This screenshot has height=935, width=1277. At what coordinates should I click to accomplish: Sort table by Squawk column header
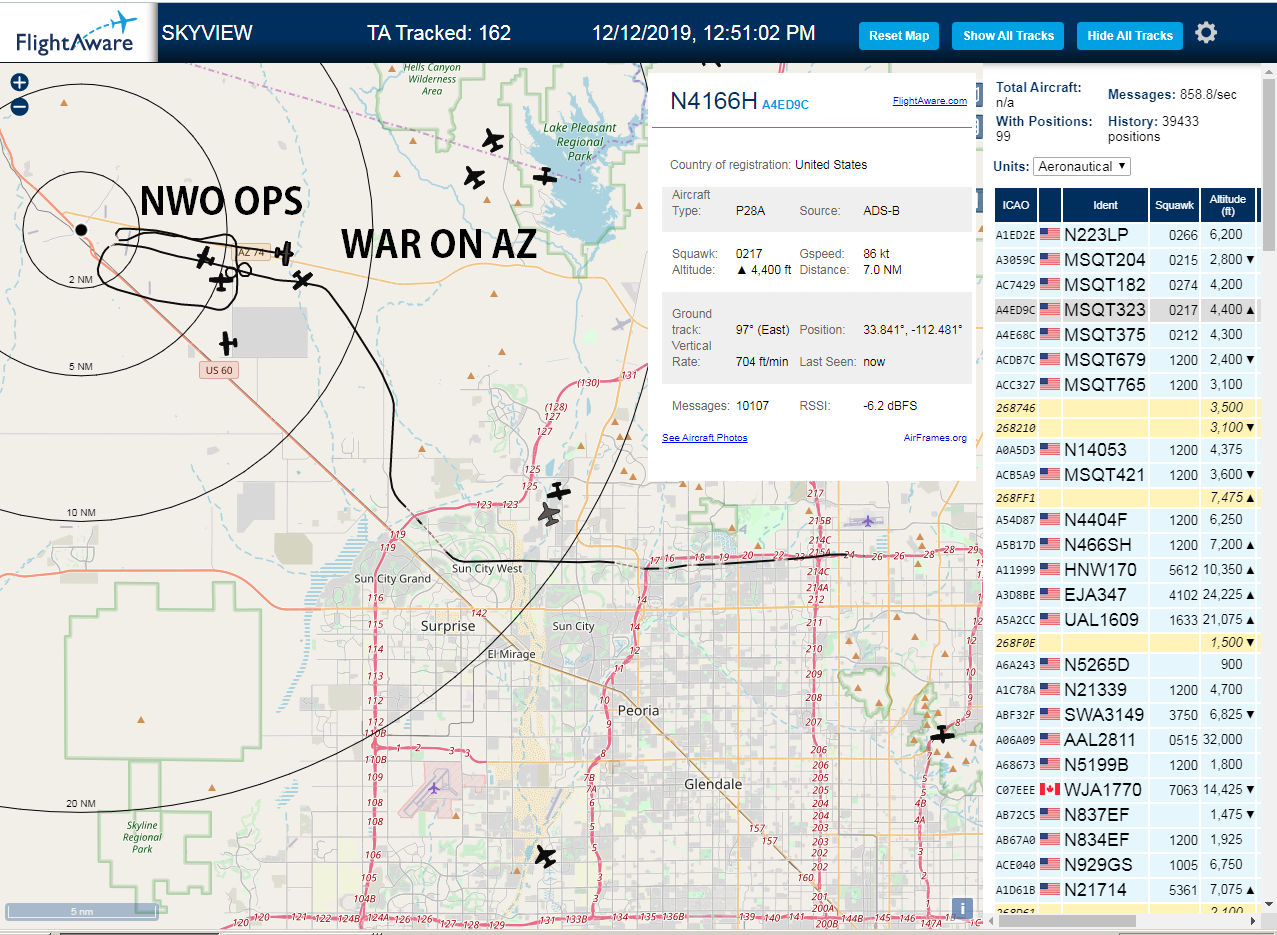[x=1174, y=205]
